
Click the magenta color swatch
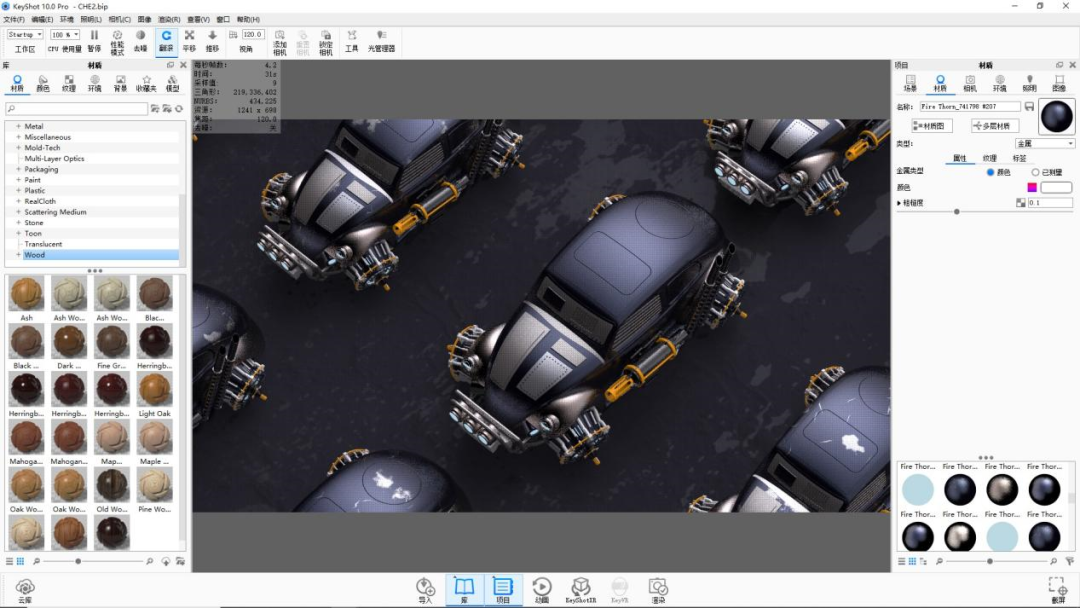click(1032, 187)
